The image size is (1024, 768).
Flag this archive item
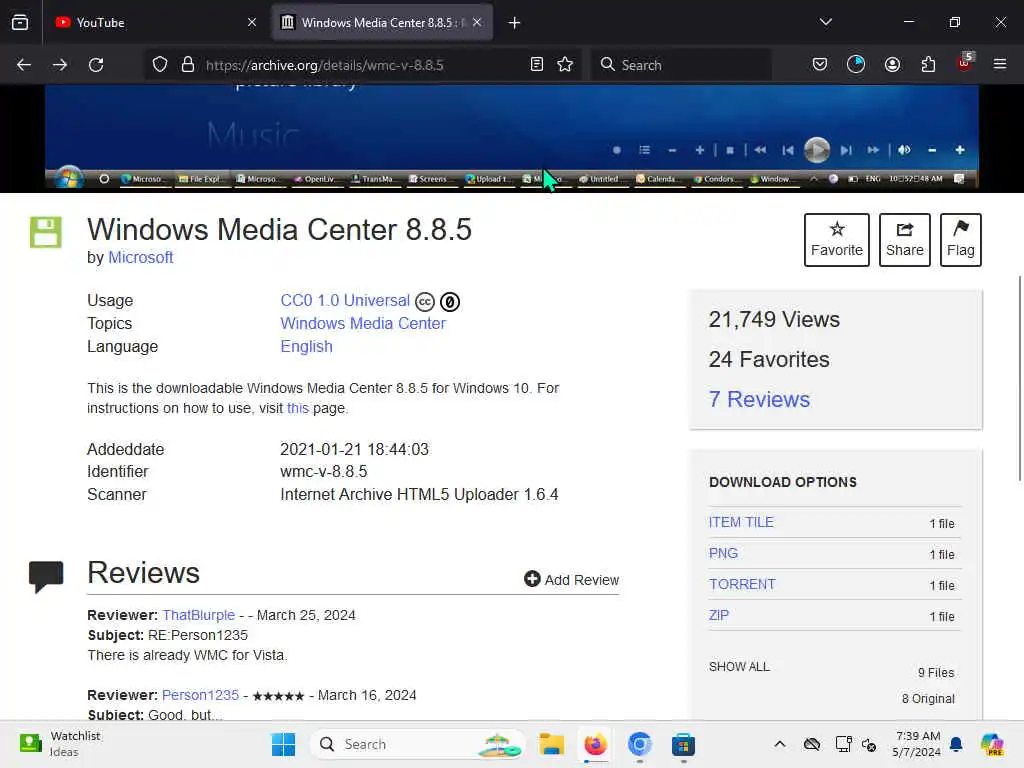coord(960,240)
